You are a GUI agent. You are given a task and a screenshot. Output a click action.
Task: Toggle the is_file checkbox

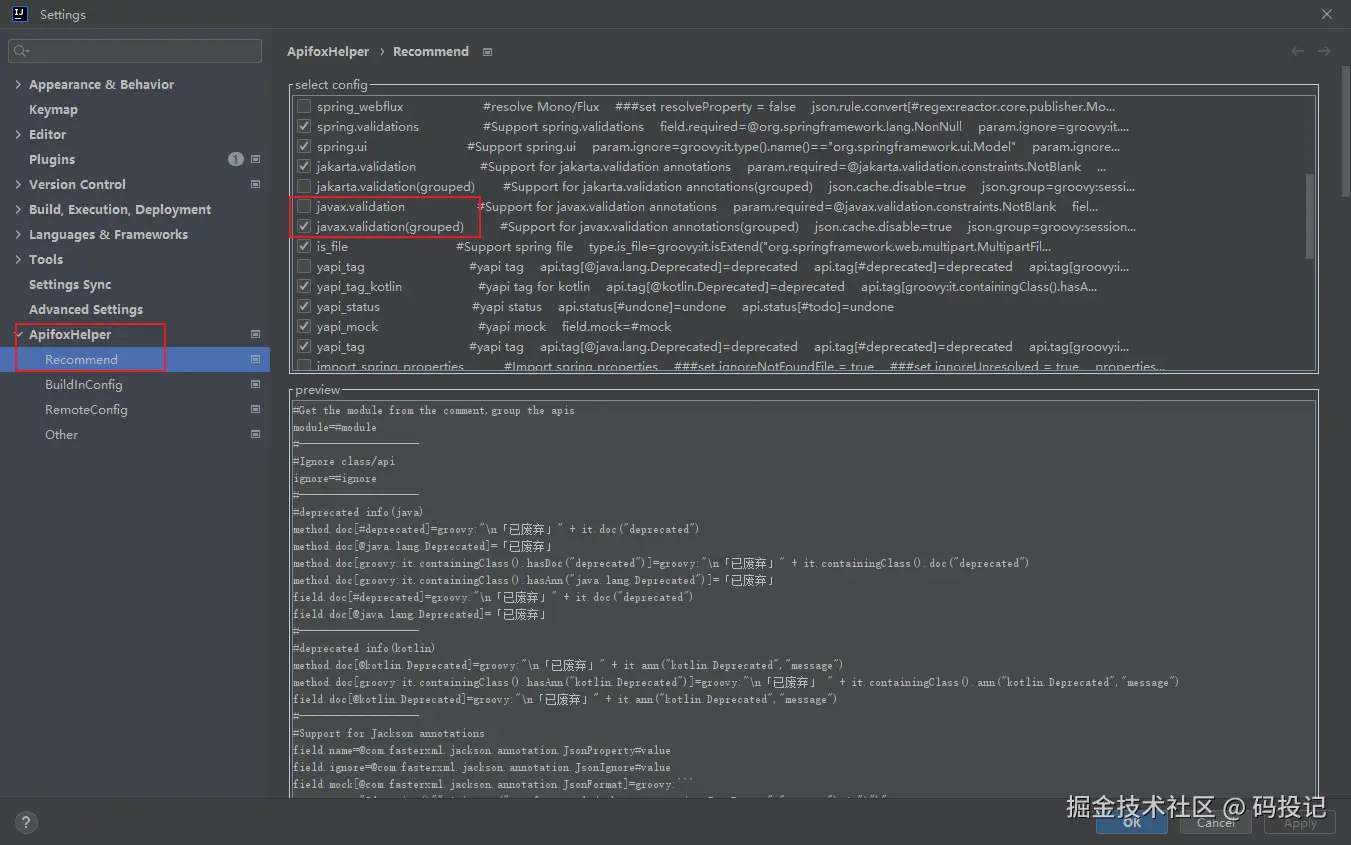(304, 246)
